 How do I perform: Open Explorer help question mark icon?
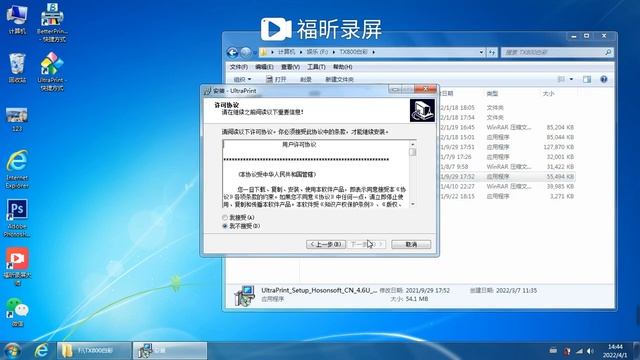(x=604, y=79)
